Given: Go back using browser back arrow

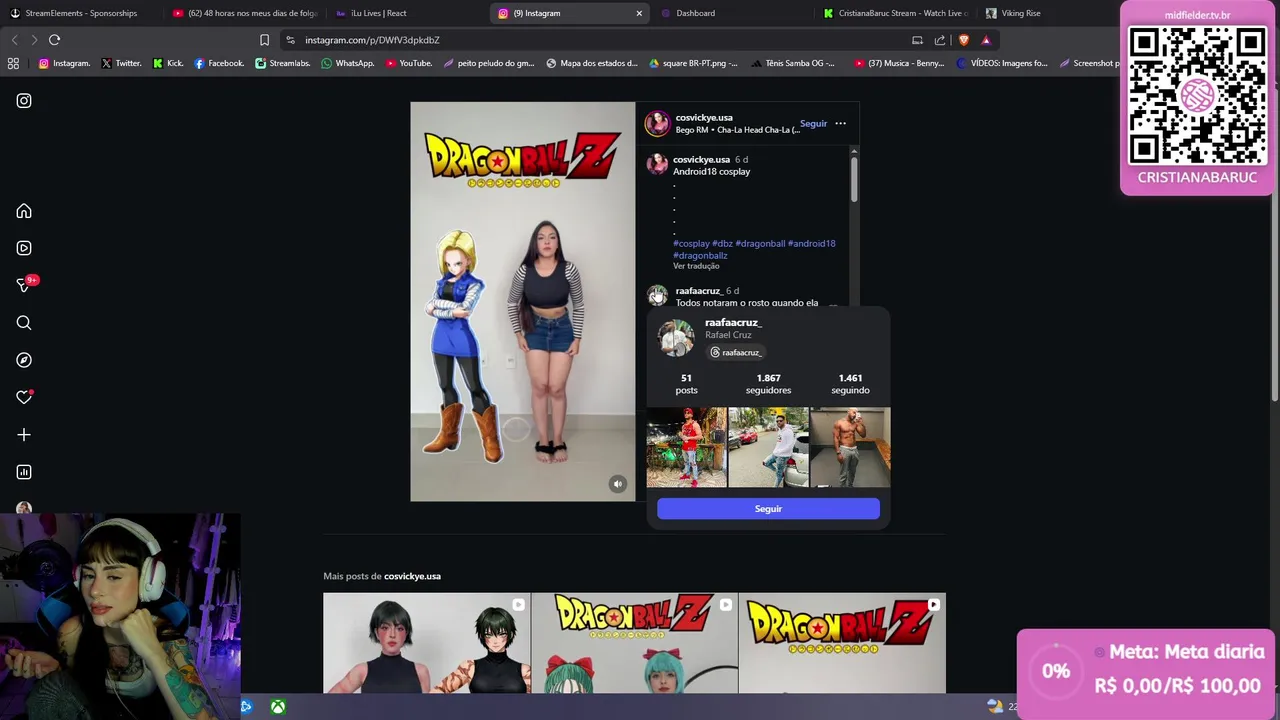Looking at the screenshot, I should tap(14, 40).
